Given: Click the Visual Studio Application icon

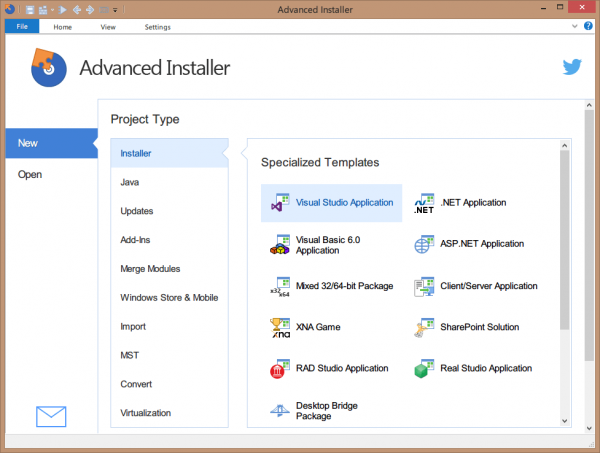Looking at the screenshot, I should (x=280, y=203).
